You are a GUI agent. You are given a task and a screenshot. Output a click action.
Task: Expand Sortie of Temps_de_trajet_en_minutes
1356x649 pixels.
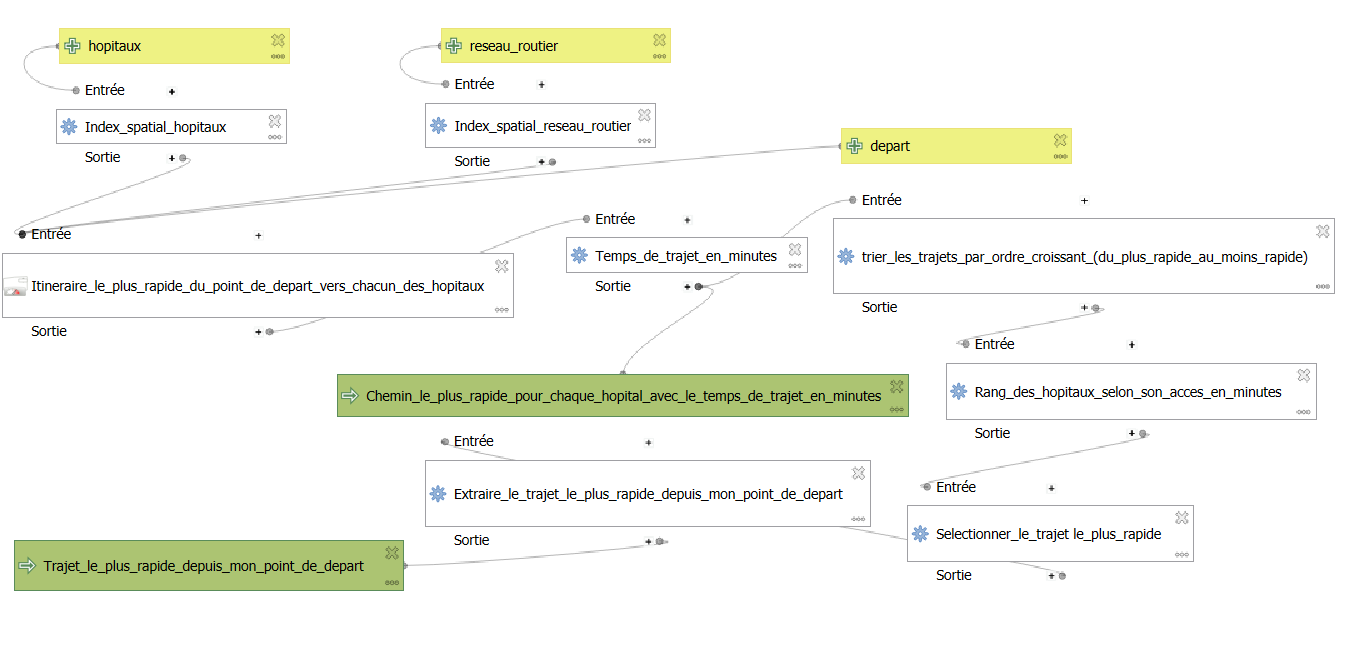687,287
